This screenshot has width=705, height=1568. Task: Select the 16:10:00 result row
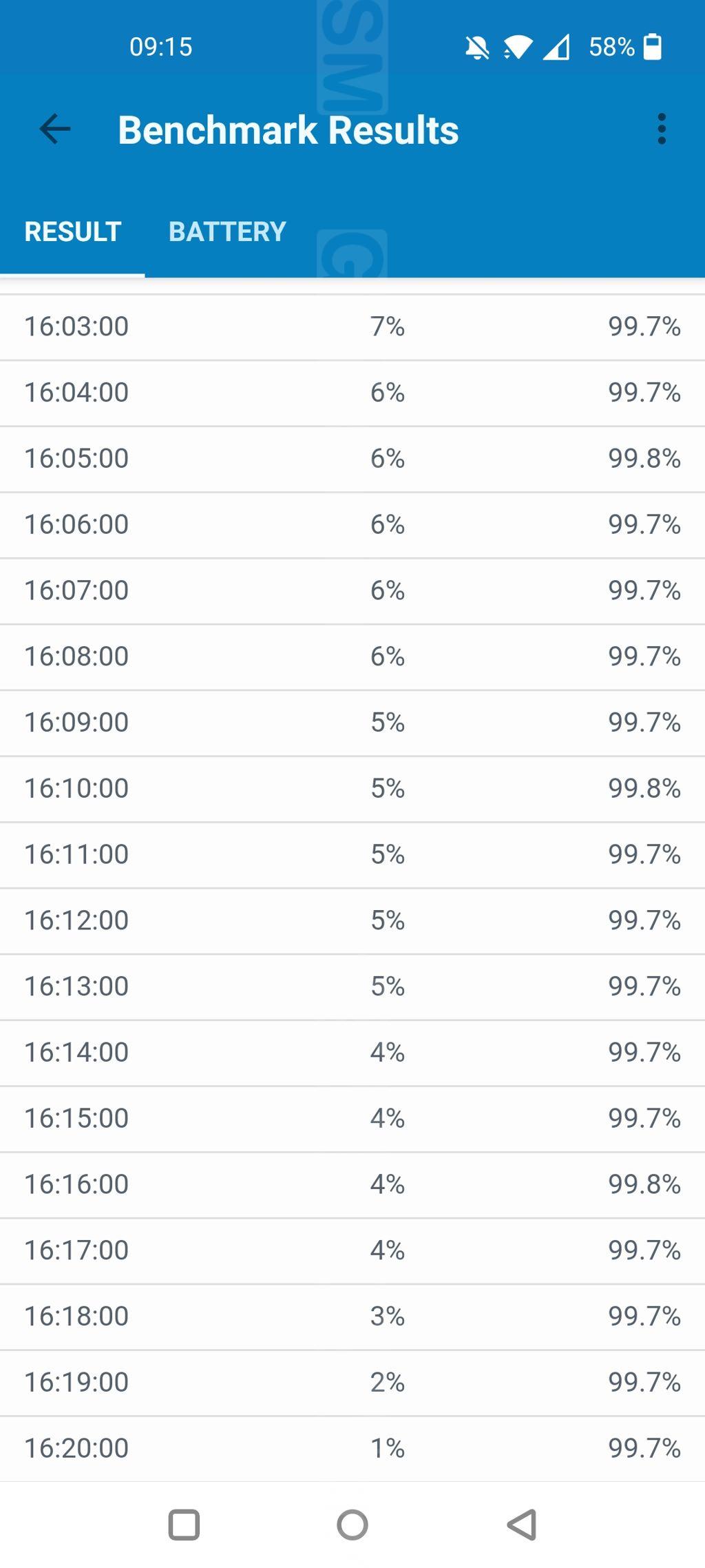point(352,788)
